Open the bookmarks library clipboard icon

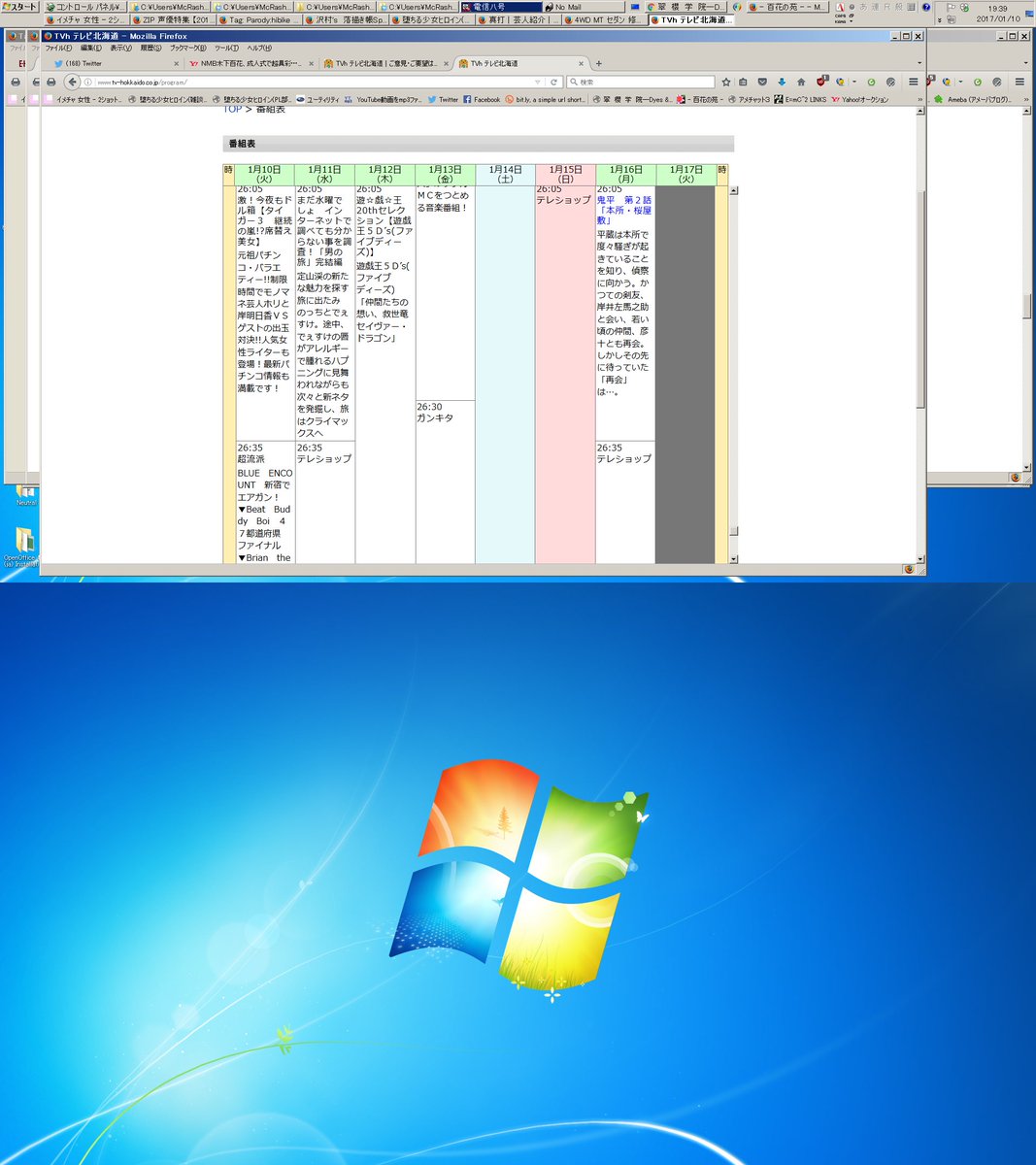coord(743,82)
